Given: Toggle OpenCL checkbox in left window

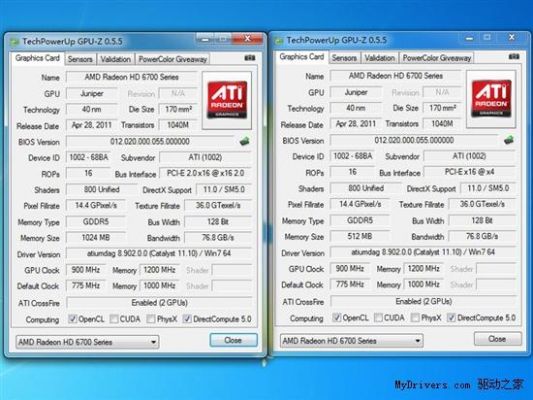Looking at the screenshot, I should (72, 319).
